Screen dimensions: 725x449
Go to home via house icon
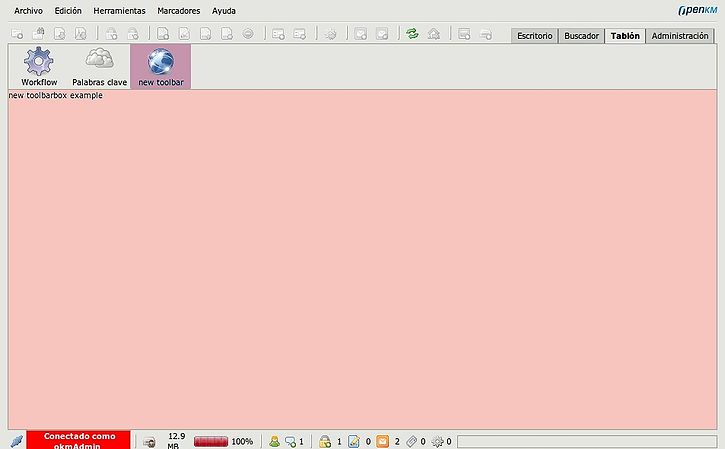tap(434, 34)
